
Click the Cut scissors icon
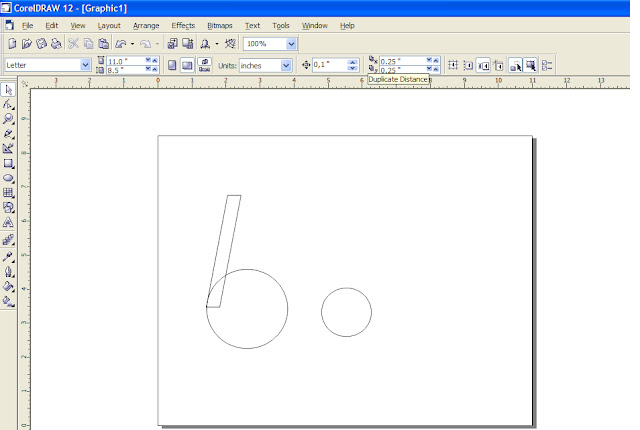click(x=73, y=43)
